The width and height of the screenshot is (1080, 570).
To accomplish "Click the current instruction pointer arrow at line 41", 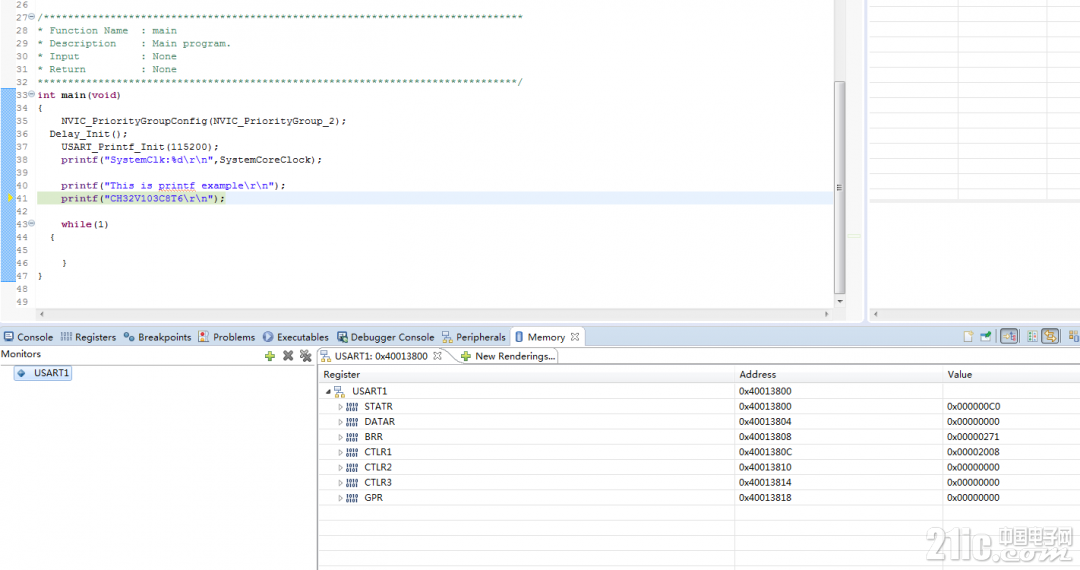I will 10,198.
